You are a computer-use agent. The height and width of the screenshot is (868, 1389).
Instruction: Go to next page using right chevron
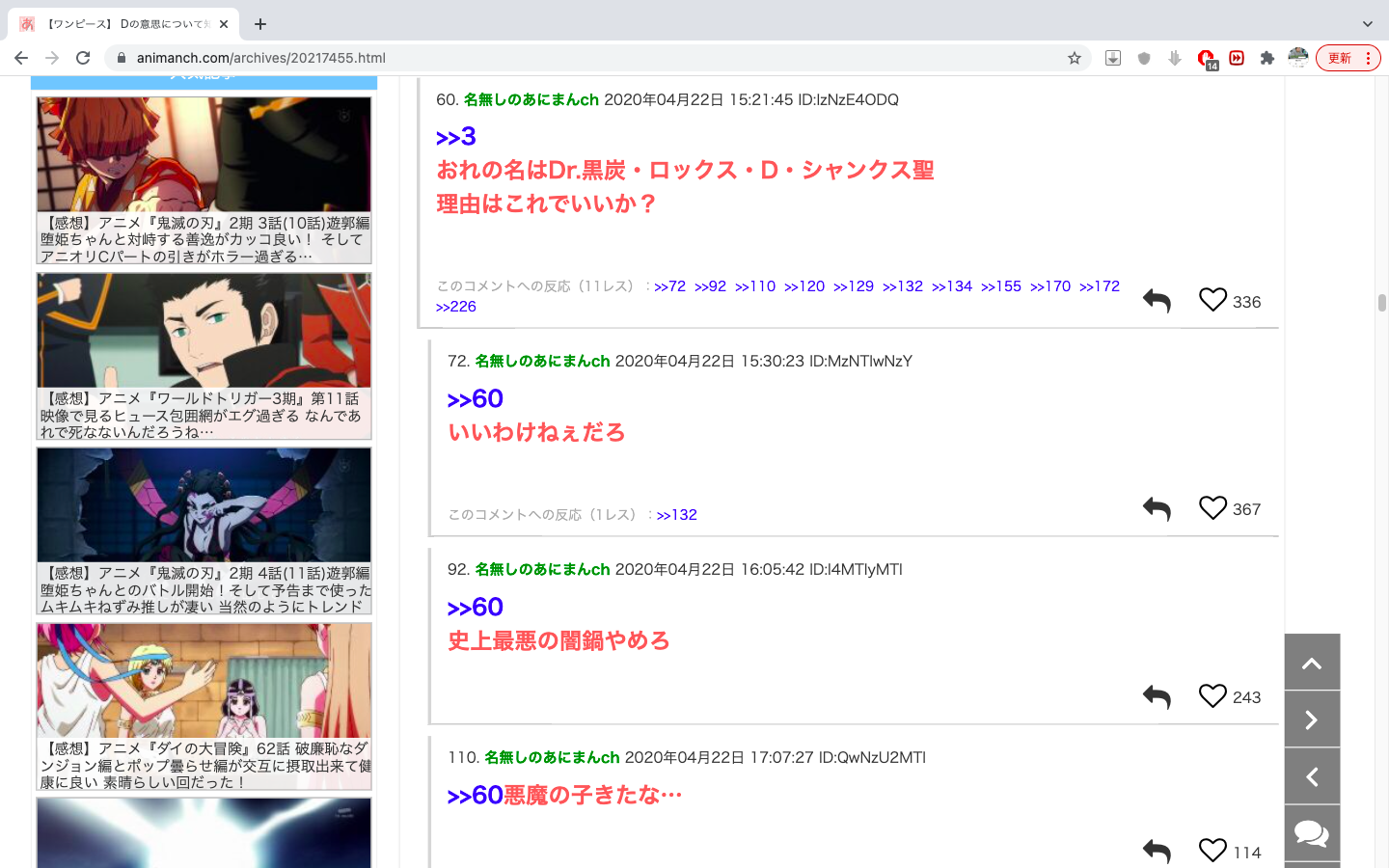pos(1312,719)
